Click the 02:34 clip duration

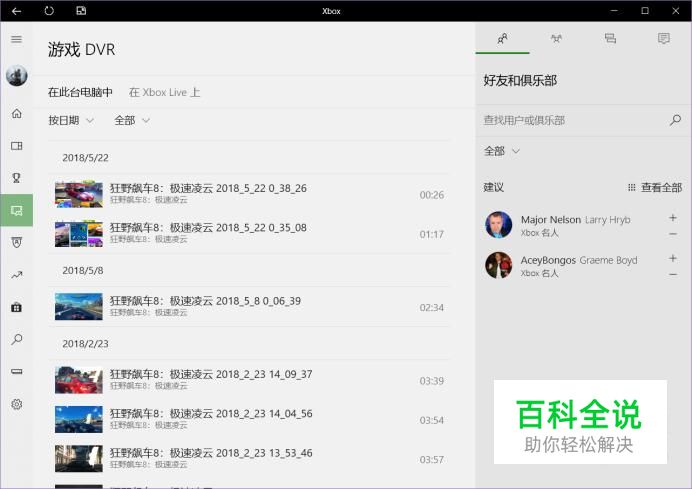point(432,308)
